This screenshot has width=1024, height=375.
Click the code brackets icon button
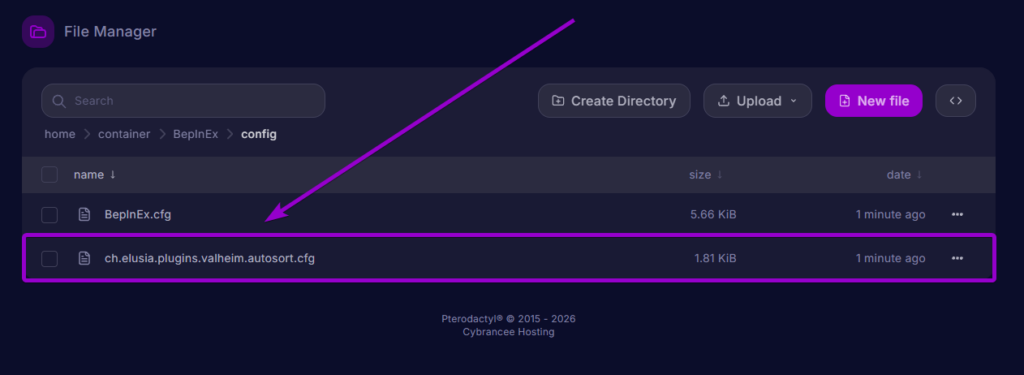pyautogui.click(x=955, y=101)
